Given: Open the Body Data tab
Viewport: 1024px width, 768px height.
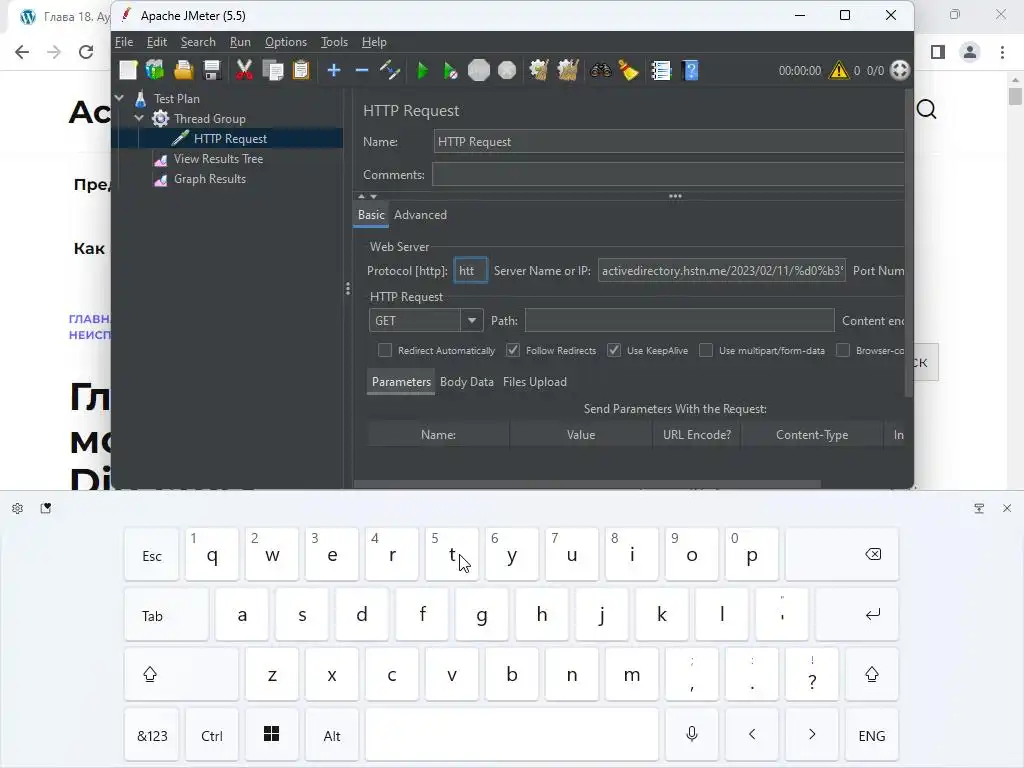Looking at the screenshot, I should click(466, 382).
